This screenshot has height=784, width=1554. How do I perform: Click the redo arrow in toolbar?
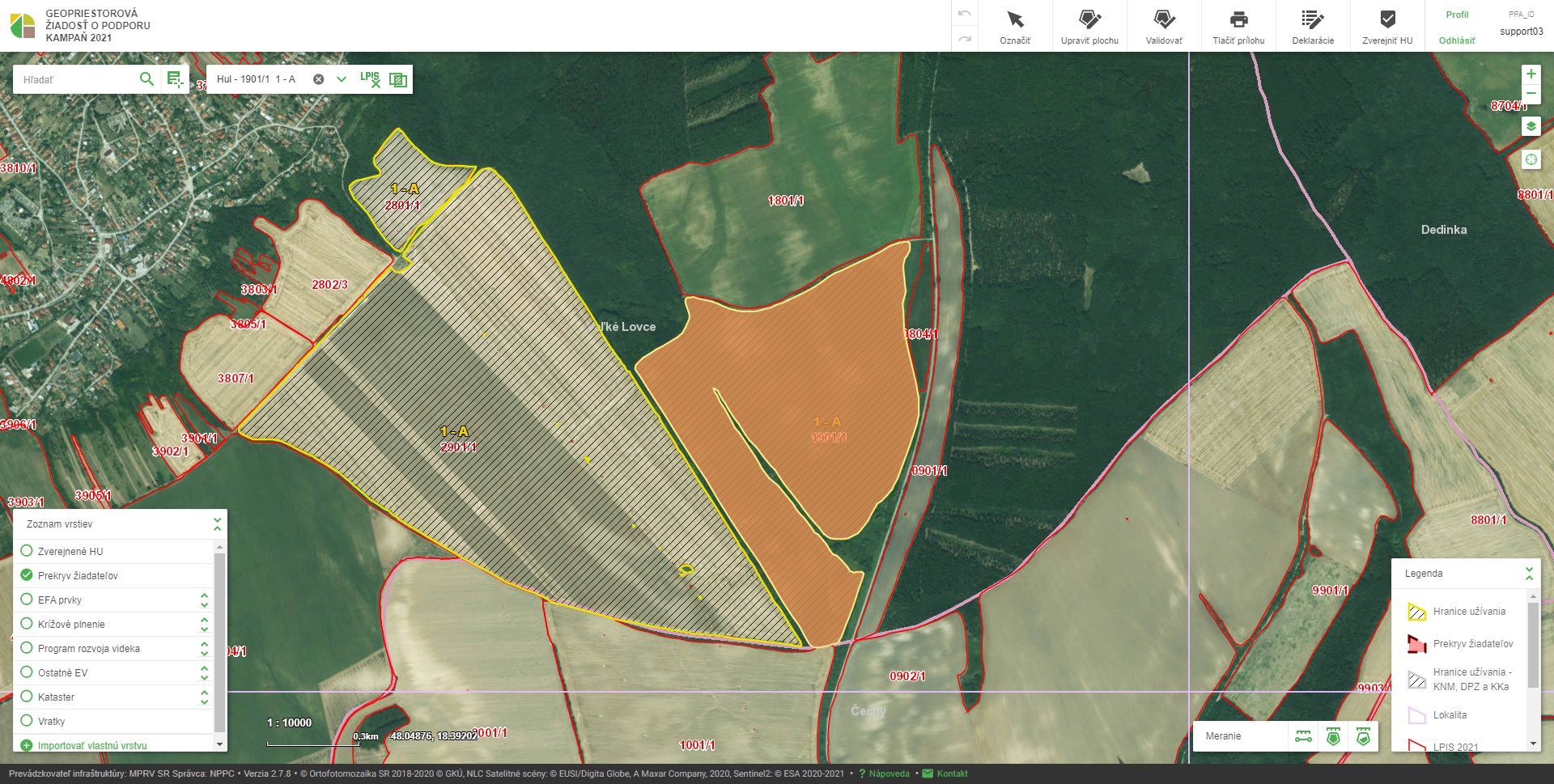pyautogui.click(x=964, y=38)
